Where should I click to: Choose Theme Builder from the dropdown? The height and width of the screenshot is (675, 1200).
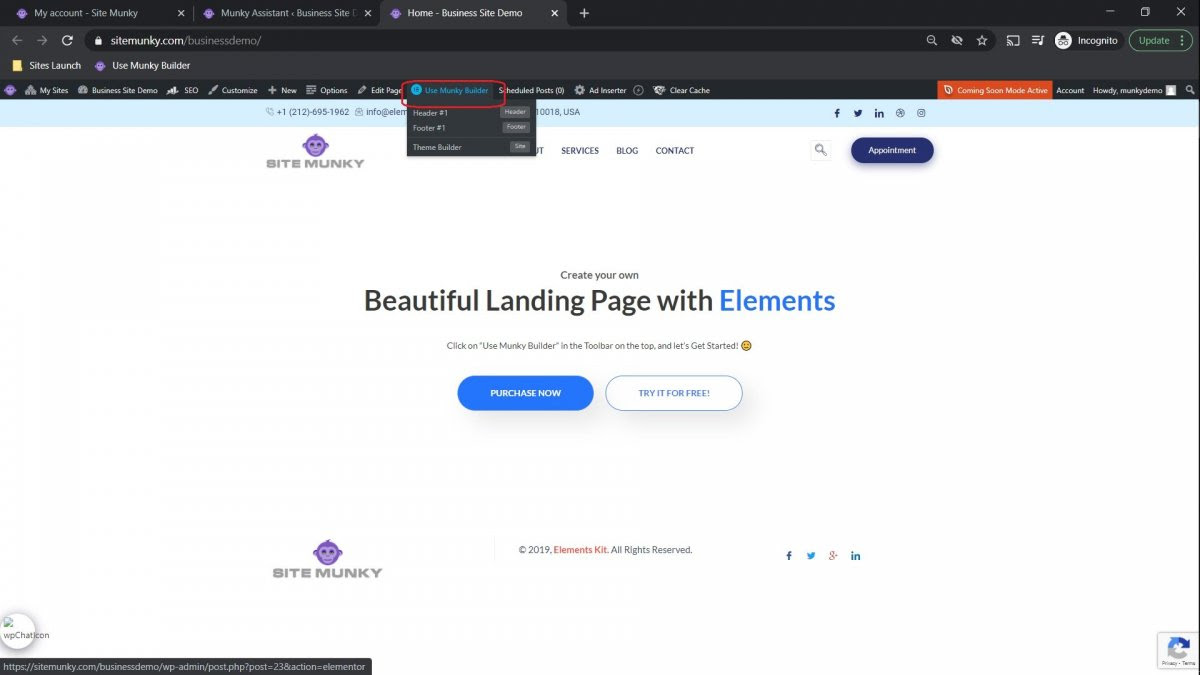[470, 147]
